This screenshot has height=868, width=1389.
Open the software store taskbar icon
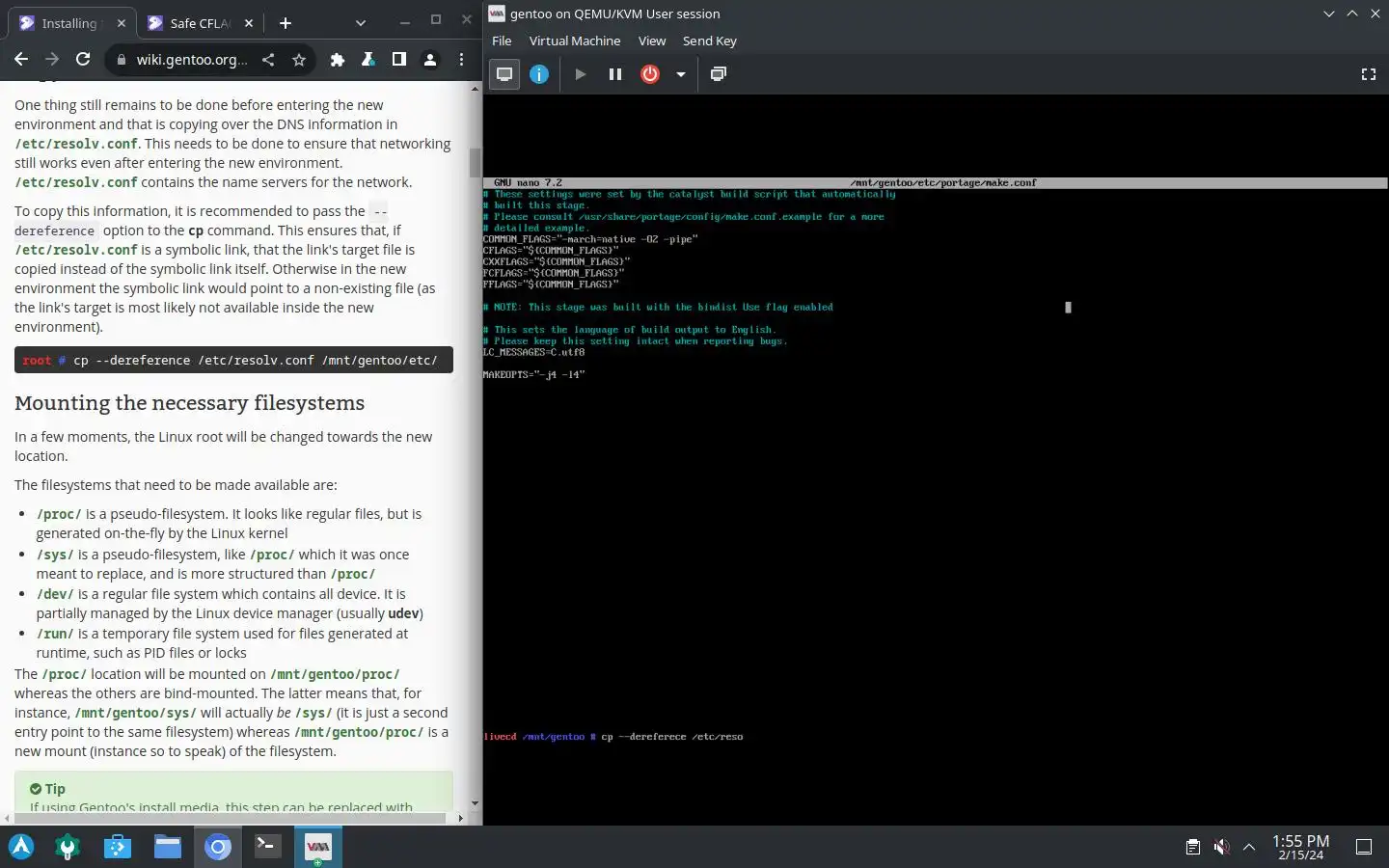(x=118, y=847)
